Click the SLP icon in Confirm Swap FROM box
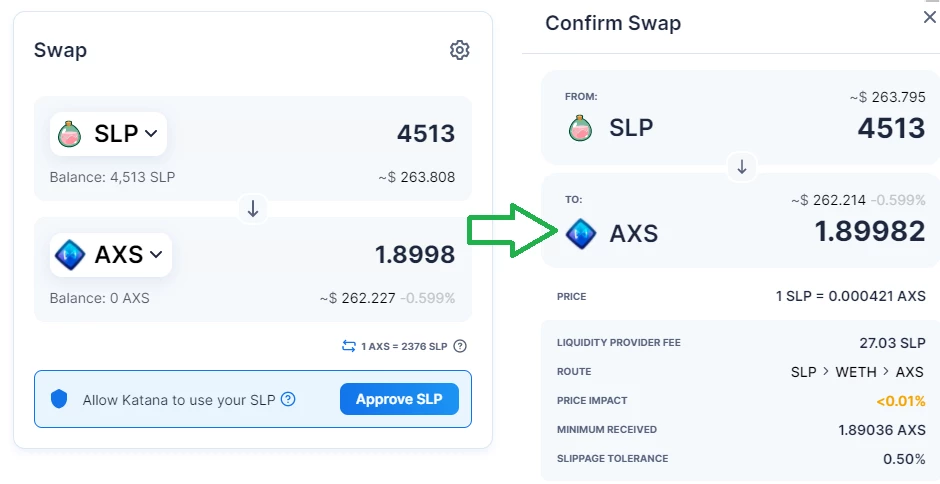The width and height of the screenshot is (940, 484). tap(580, 128)
